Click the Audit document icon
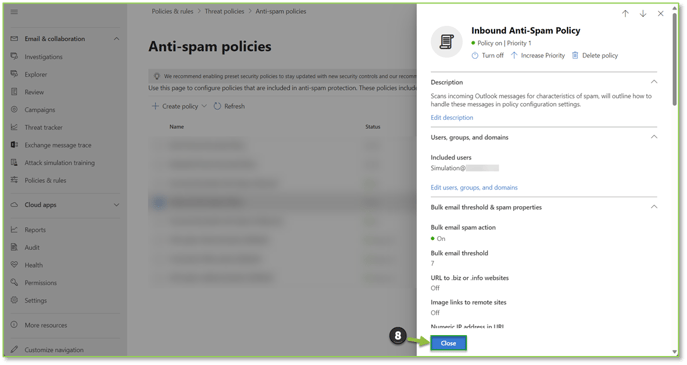 pyautogui.click(x=14, y=247)
